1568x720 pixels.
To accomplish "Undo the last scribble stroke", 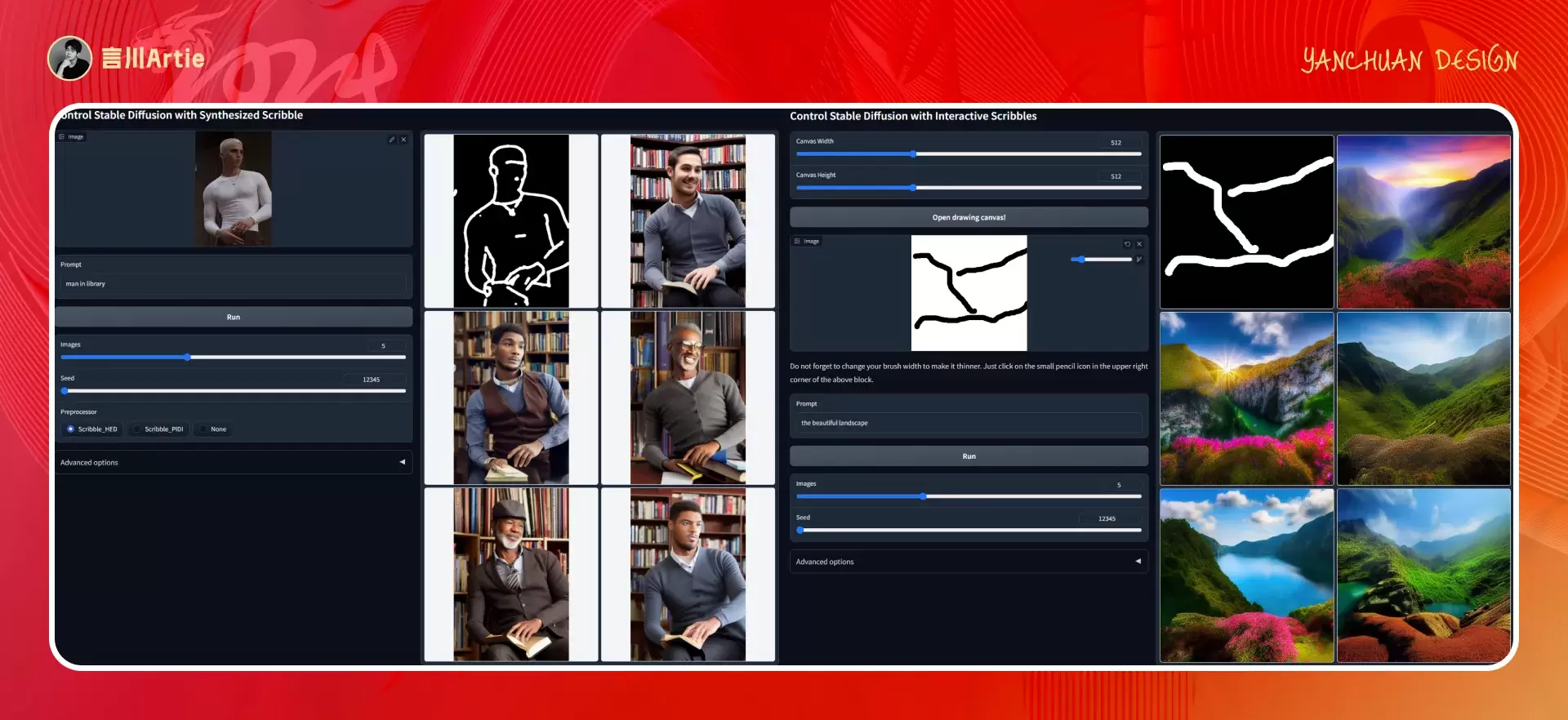I will (1127, 244).
